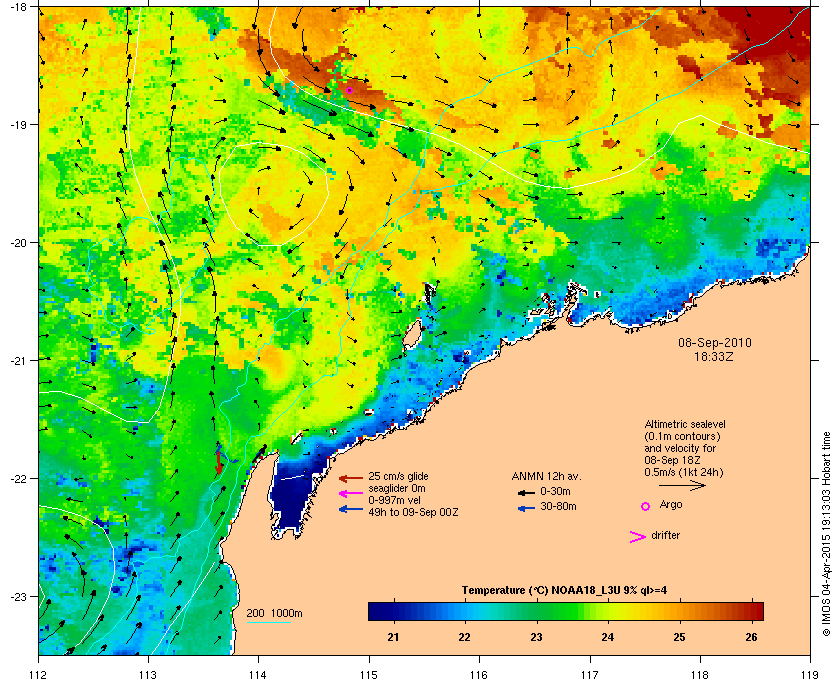Click the '(0.1m contours)' legend text
This screenshot has height=680, width=840.
coord(682,436)
